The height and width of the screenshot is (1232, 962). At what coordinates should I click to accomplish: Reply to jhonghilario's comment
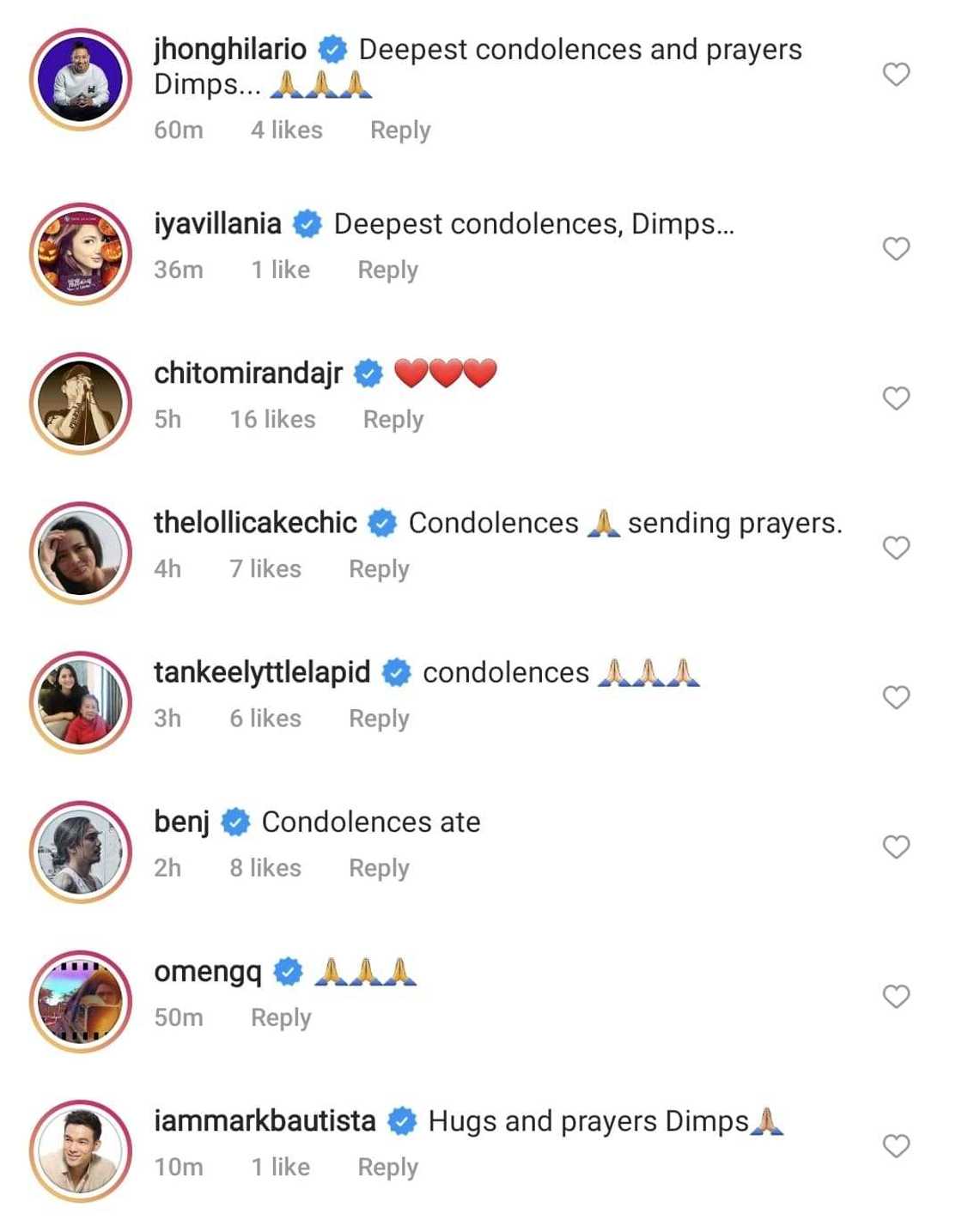pos(400,130)
